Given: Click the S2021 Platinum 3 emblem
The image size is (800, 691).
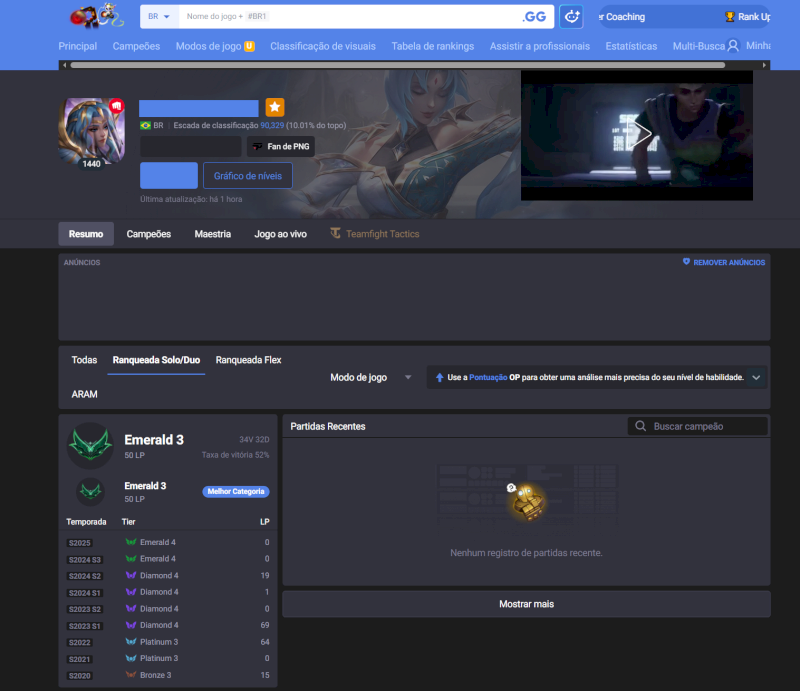Looking at the screenshot, I should pos(131,658).
